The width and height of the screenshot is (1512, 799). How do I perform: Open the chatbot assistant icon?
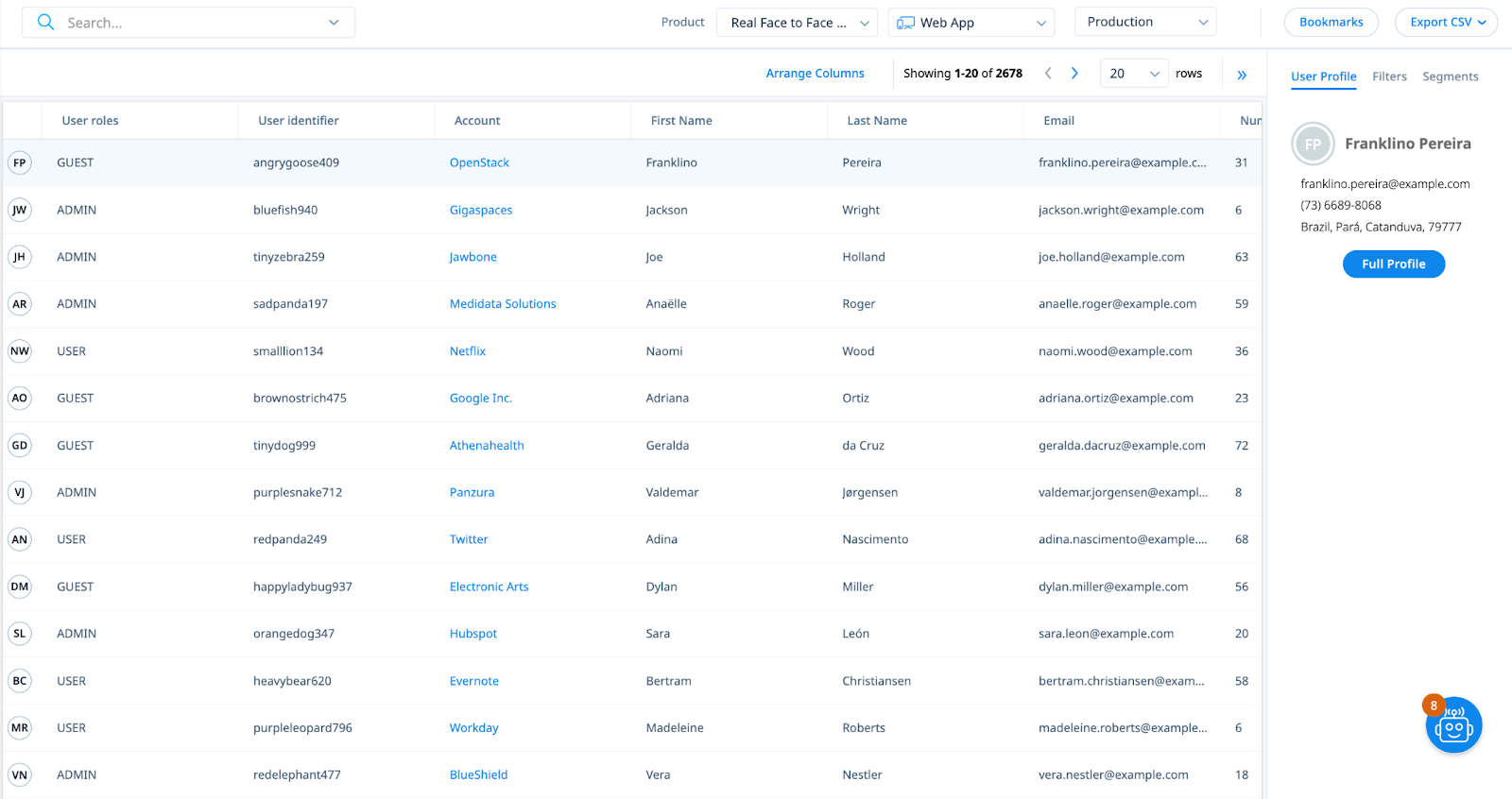[x=1453, y=725]
